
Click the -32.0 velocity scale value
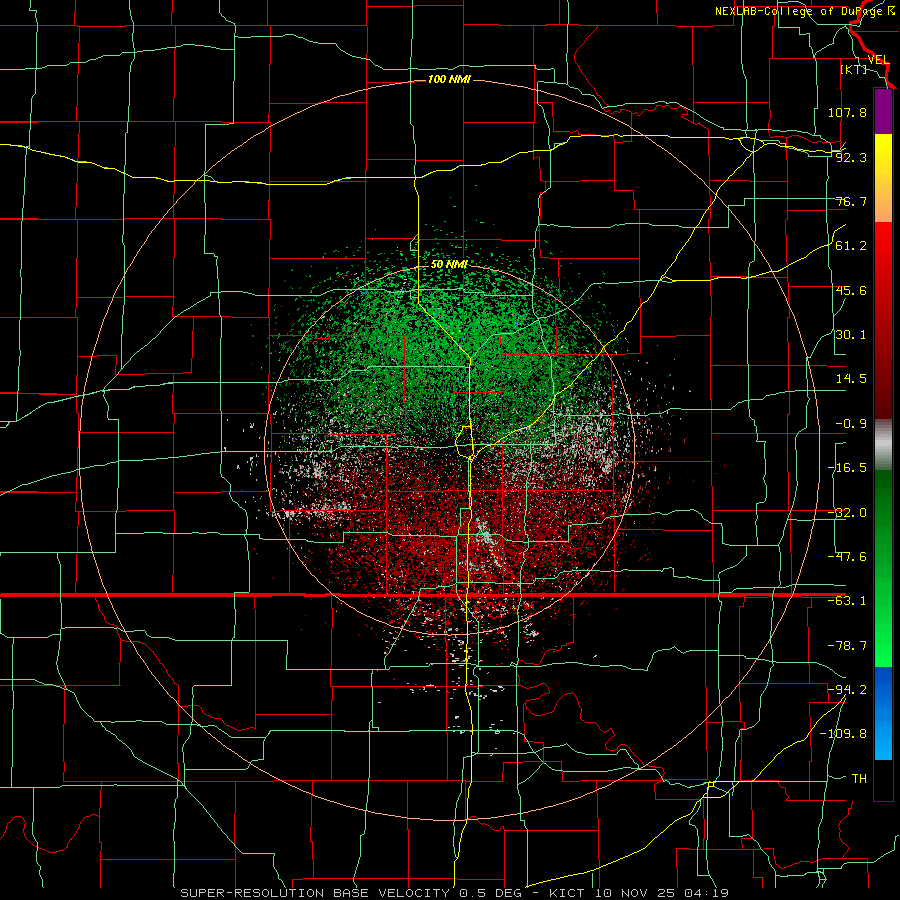click(847, 513)
